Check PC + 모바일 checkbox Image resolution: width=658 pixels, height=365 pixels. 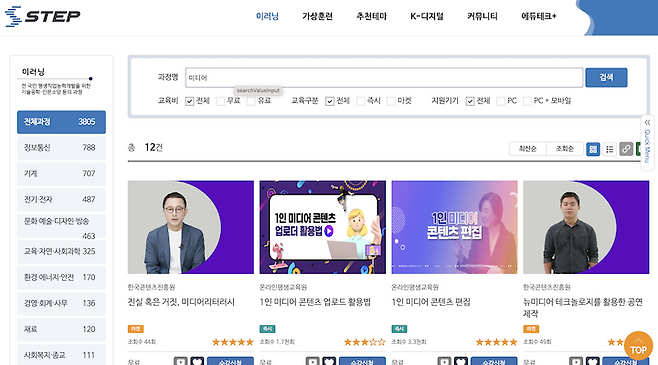click(x=527, y=101)
